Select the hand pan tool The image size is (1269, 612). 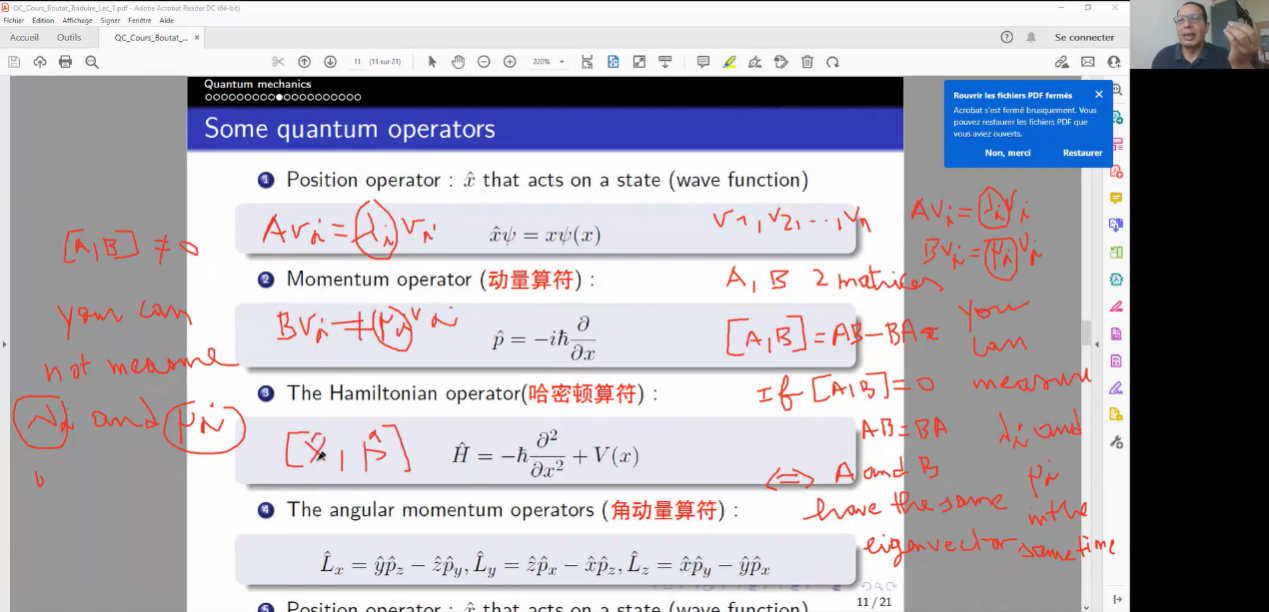[x=458, y=62]
